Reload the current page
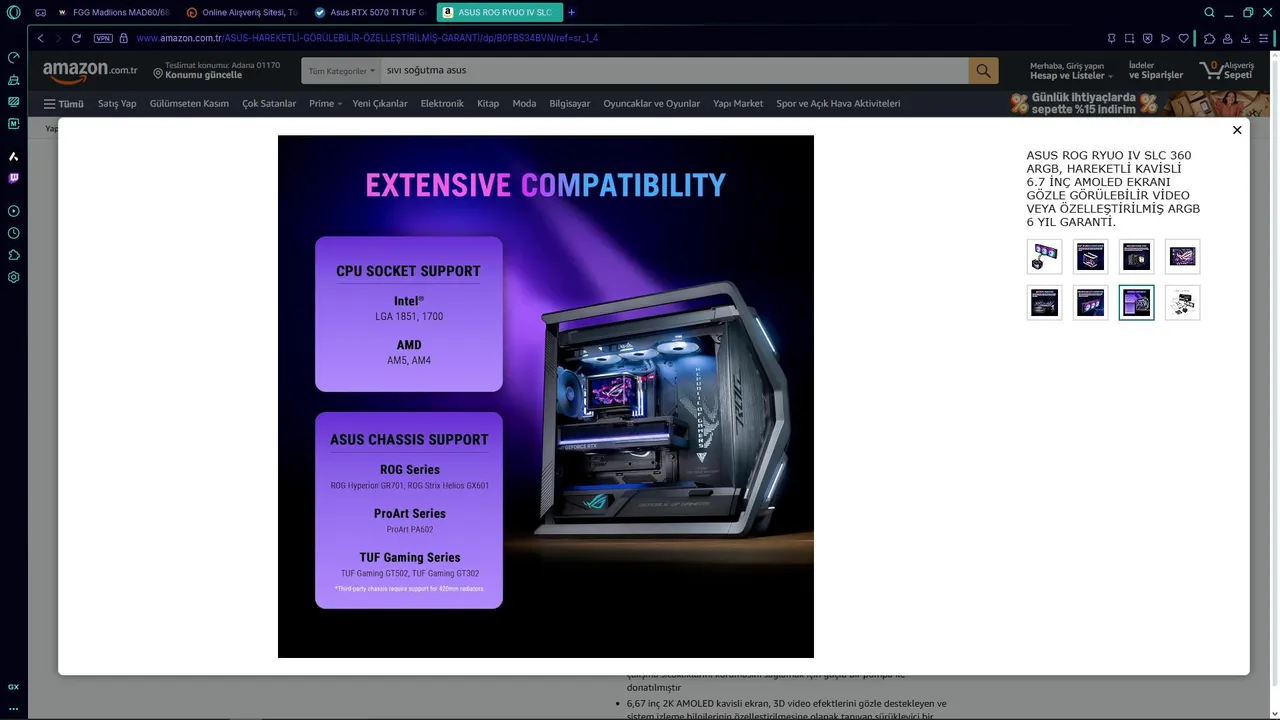 tap(76, 38)
